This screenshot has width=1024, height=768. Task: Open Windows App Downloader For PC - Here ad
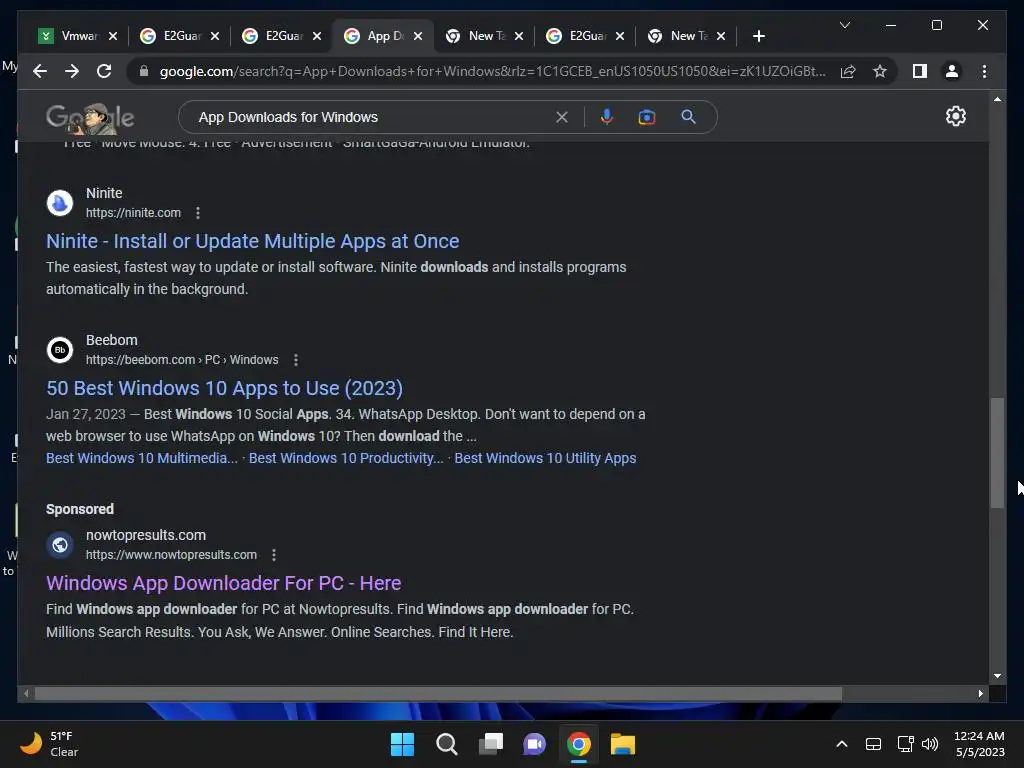(x=223, y=583)
